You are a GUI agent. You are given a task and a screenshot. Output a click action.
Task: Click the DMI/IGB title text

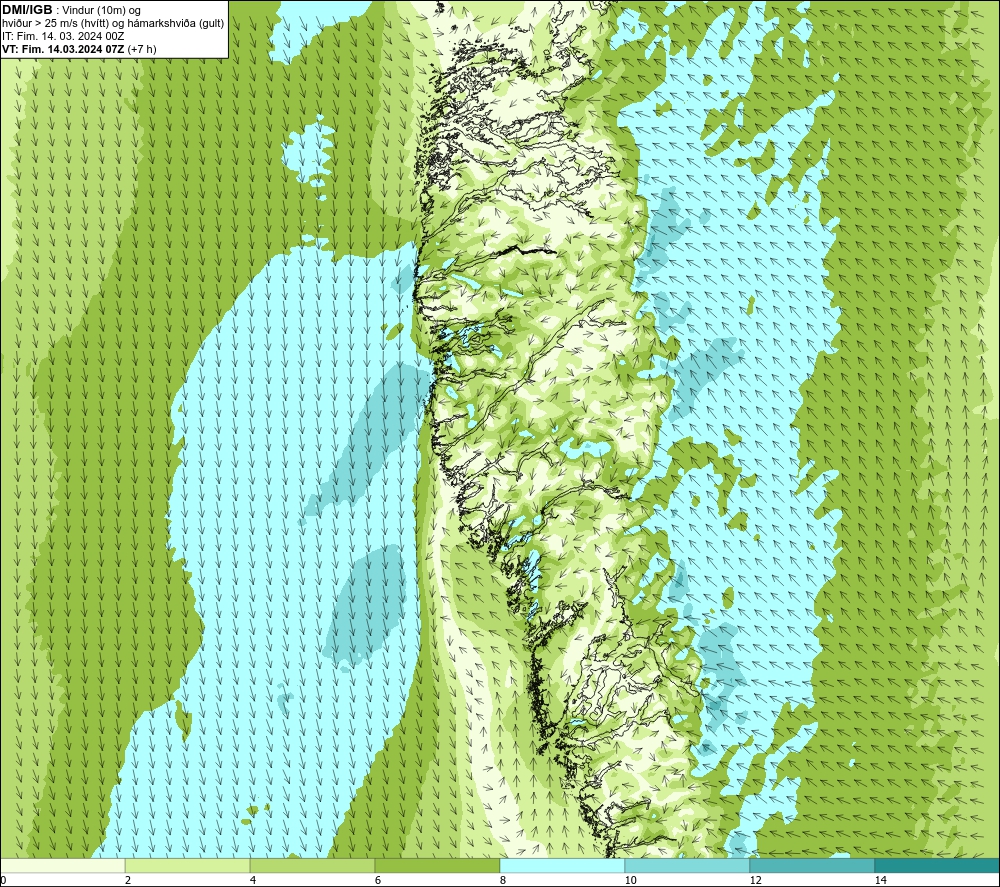click(27, 10)
